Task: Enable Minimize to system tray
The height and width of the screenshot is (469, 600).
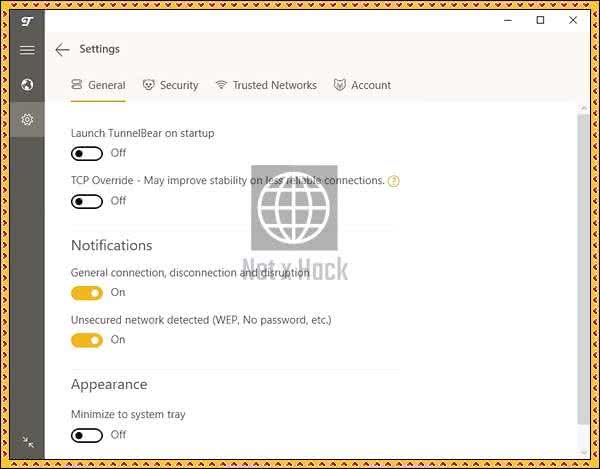Action: click(x=87, y=435)
